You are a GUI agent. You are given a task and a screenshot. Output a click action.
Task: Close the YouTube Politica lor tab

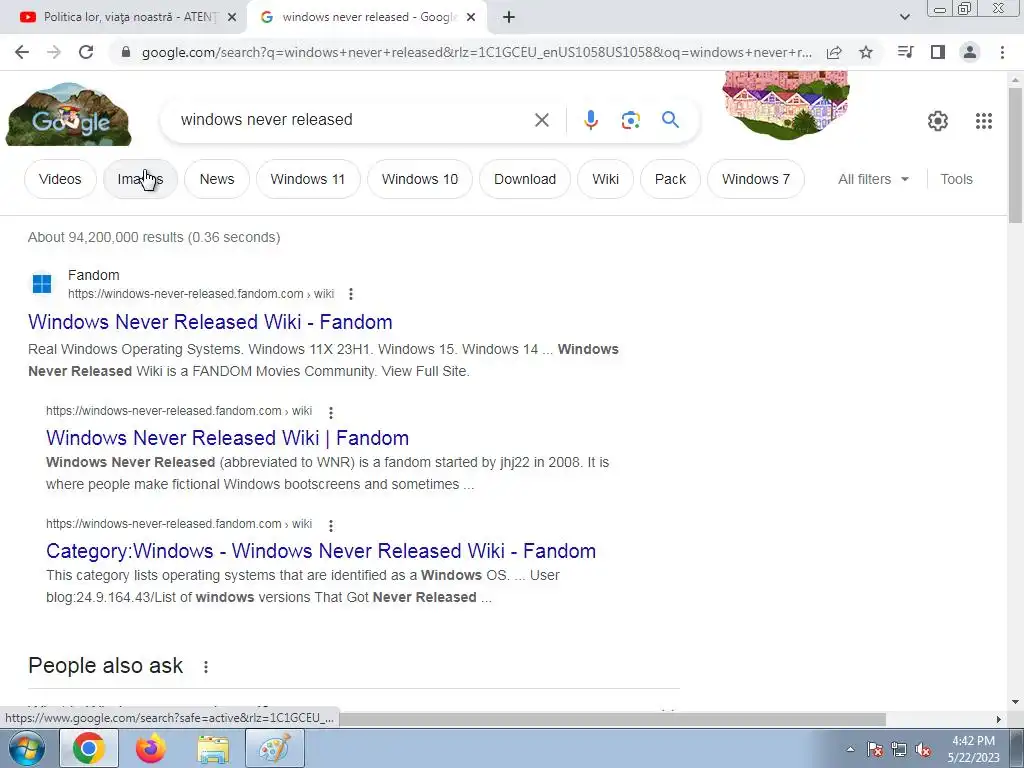(232, 18)
